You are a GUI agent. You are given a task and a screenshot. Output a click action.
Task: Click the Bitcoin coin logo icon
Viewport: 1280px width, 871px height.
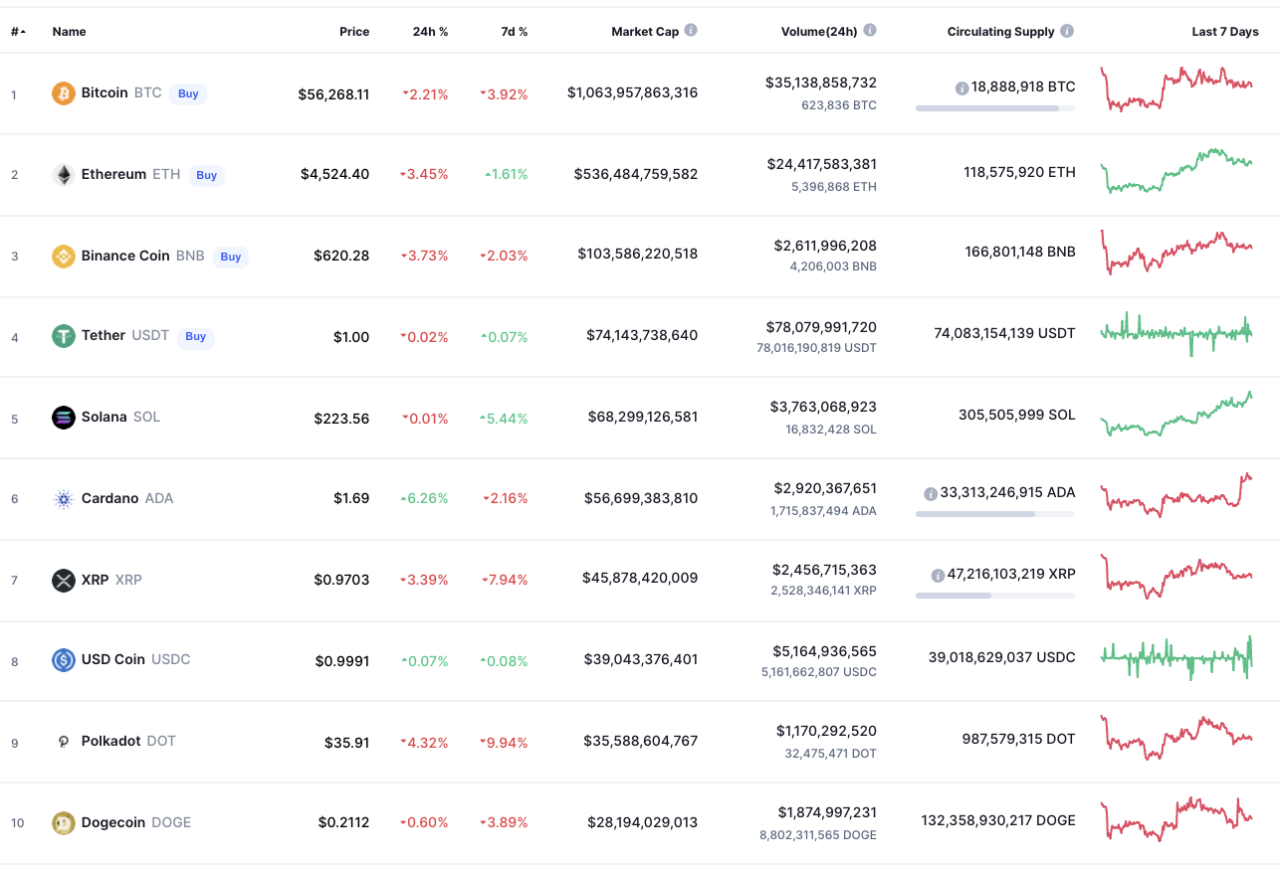tap(63, 94)
